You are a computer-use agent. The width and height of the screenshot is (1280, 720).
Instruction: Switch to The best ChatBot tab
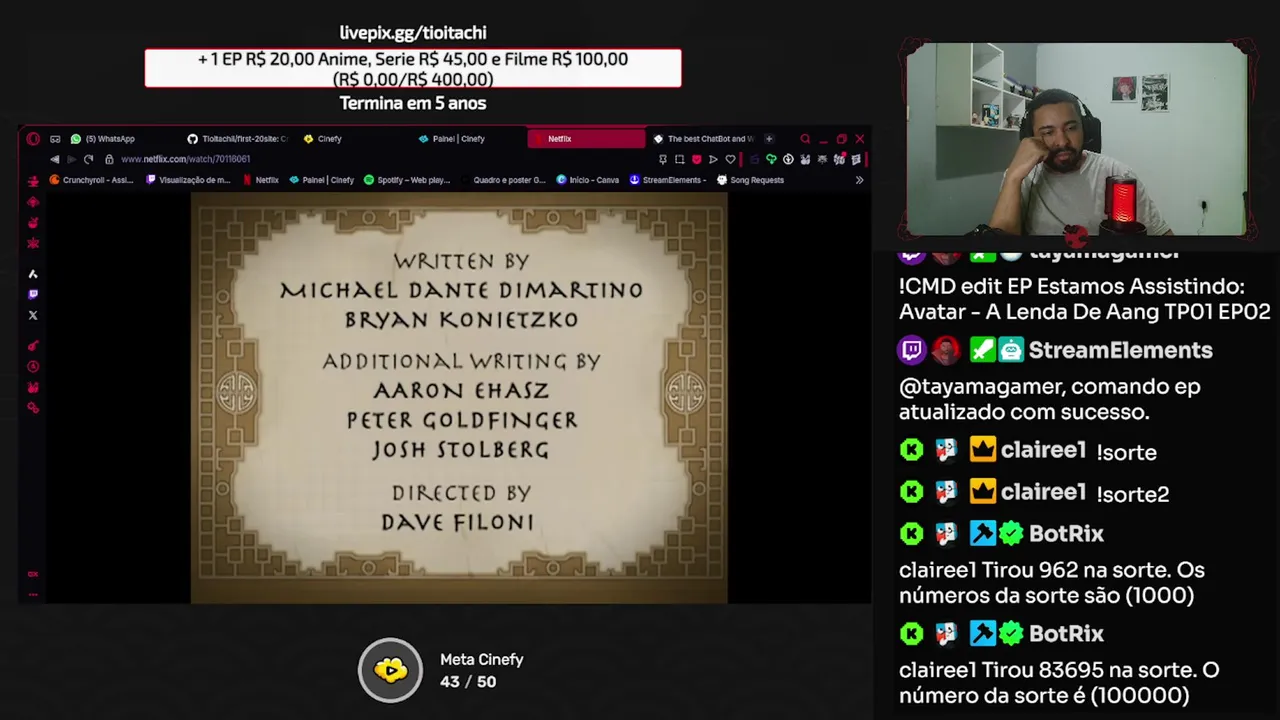[704, 139]
